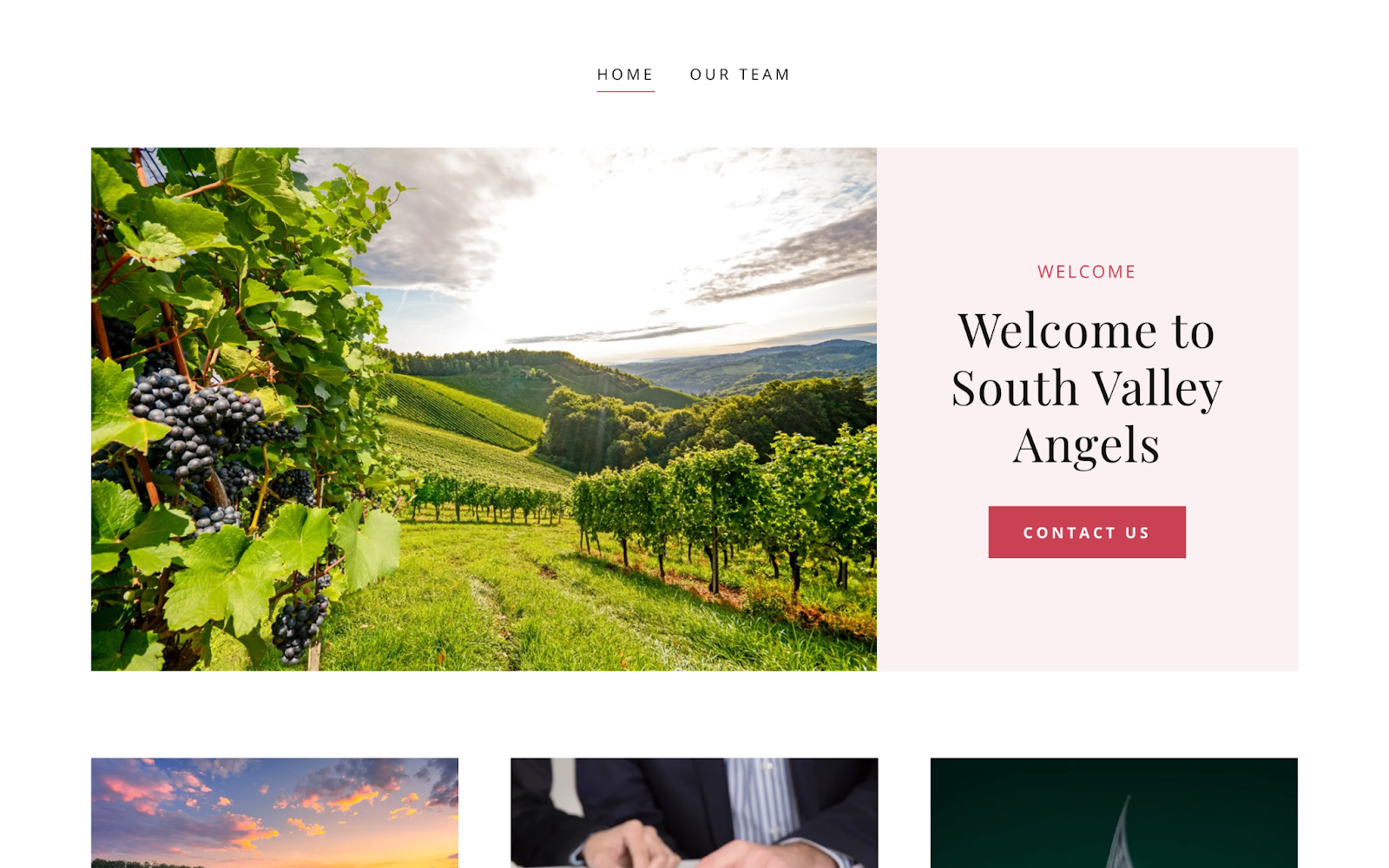Viewport: 1389px width, 868px height.
Task: Click the CONTACT US button
Action: [1086, 532]
